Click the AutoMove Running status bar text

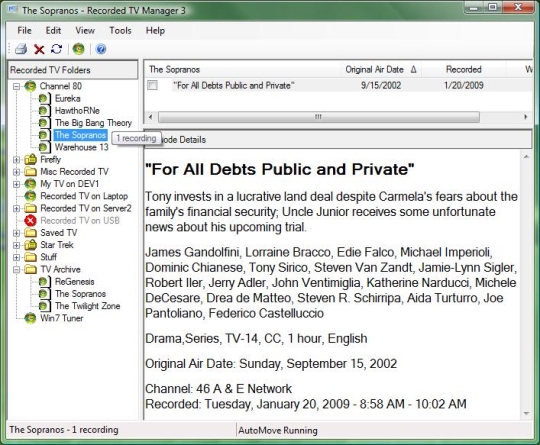(x=278, y=431)
